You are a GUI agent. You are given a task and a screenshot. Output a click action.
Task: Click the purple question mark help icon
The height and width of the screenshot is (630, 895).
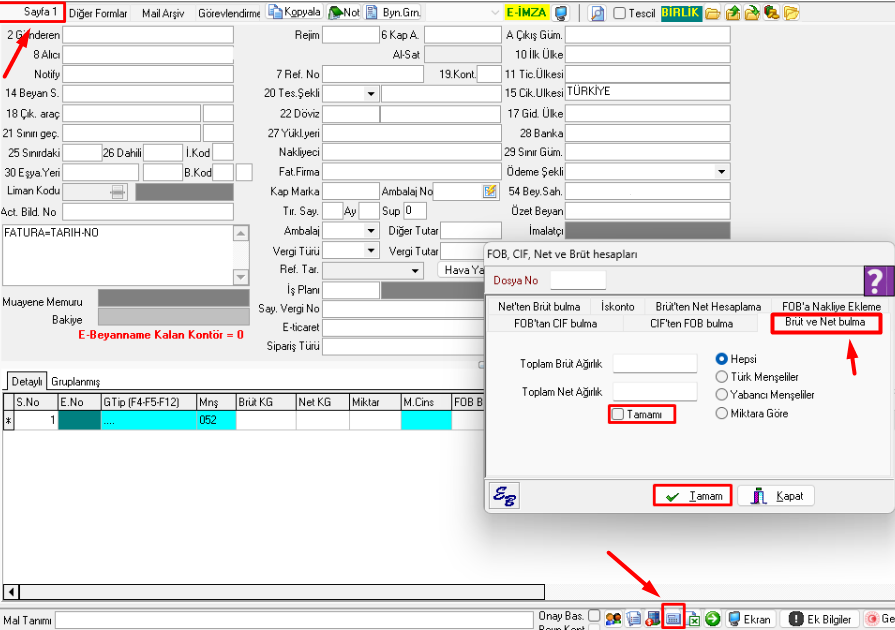876,280
